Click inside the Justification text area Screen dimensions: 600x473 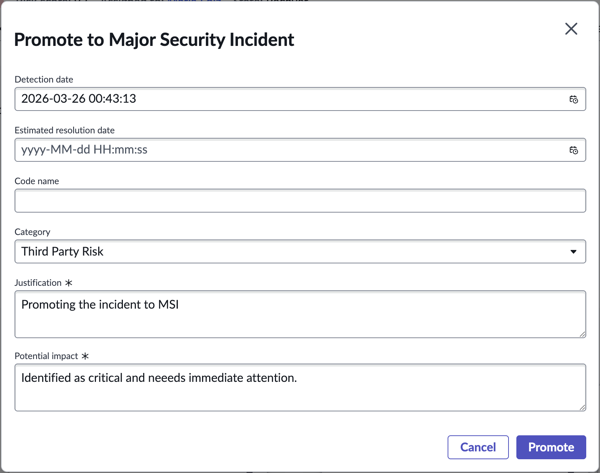(300, 314)
